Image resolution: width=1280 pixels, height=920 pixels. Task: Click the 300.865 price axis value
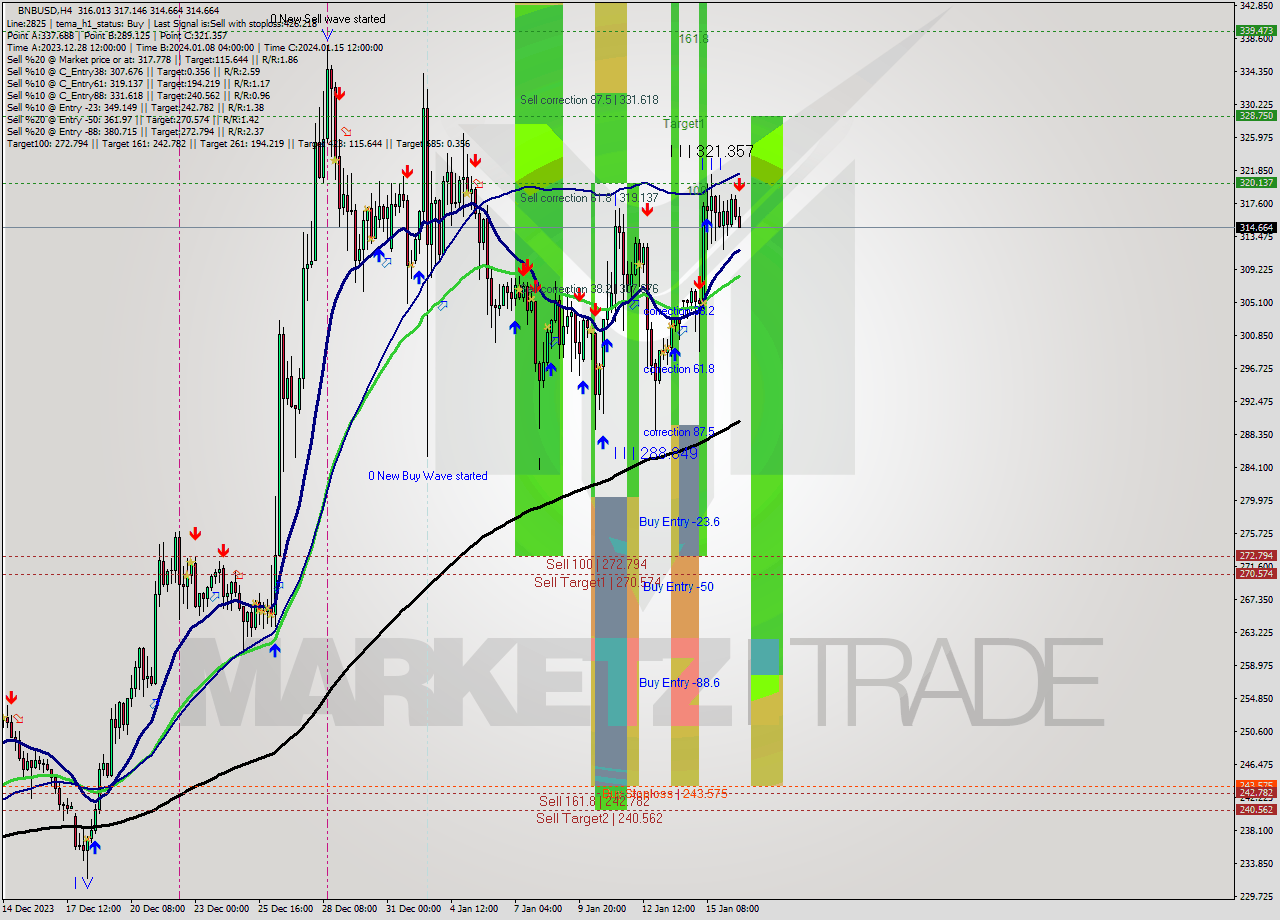1256,336
